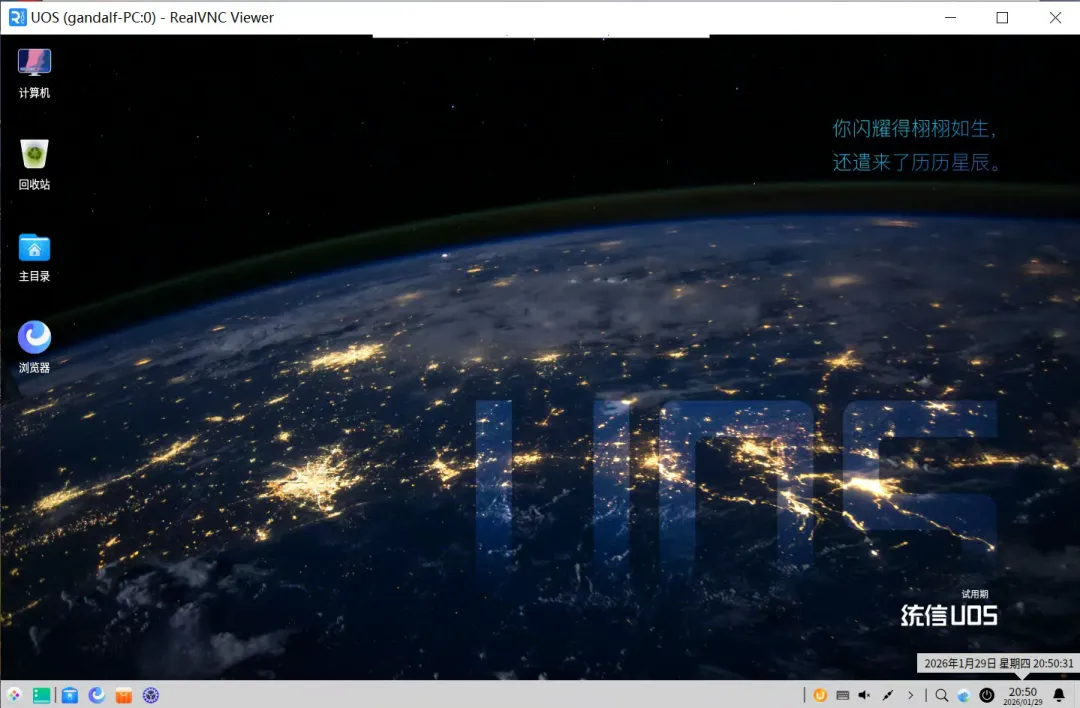Close the RealVNC Viewer window
Screen dimensions: 1080x708
1055,17
